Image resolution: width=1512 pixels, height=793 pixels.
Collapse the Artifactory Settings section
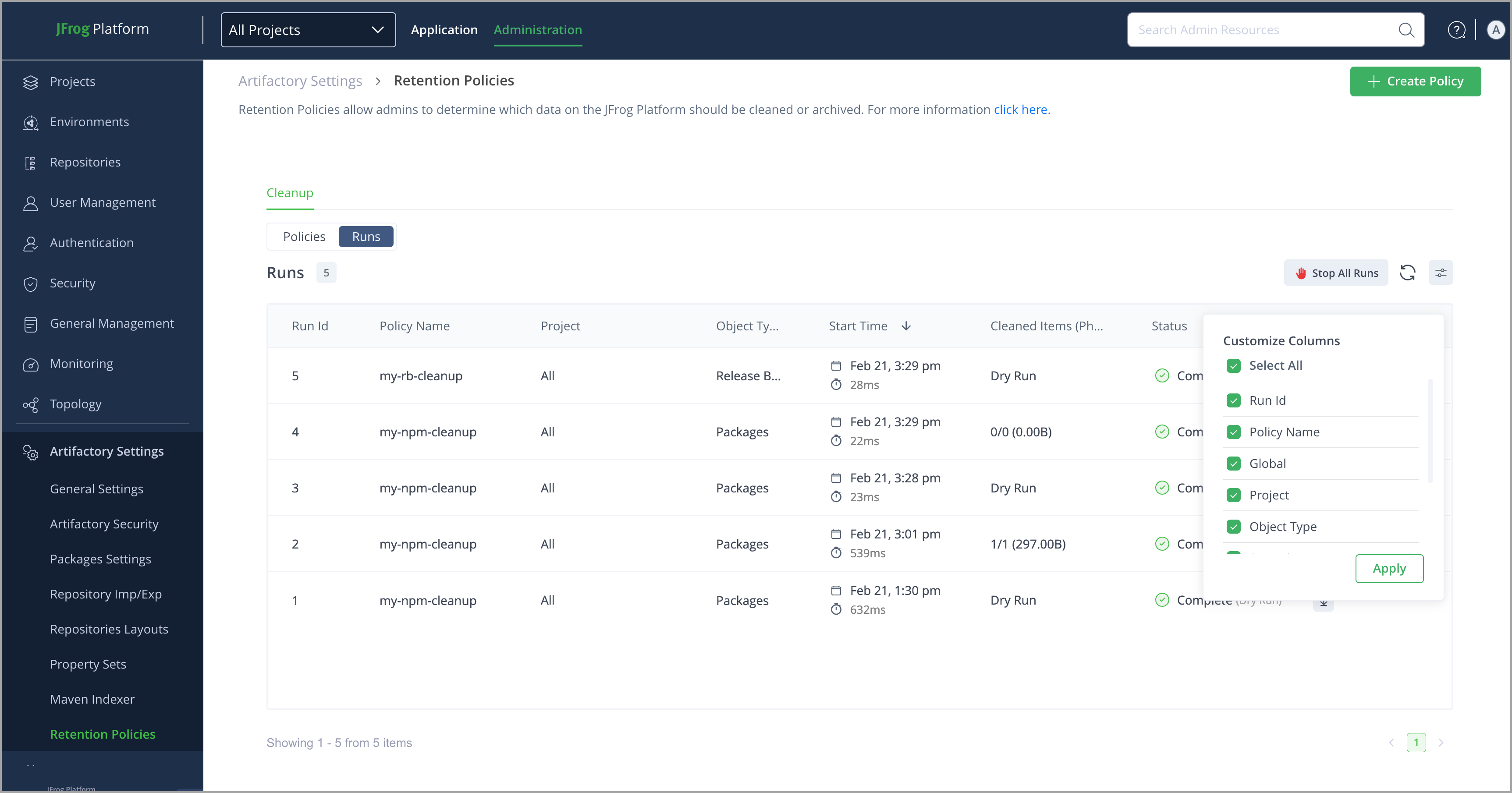pyautogui.click(x=106, y=451)
